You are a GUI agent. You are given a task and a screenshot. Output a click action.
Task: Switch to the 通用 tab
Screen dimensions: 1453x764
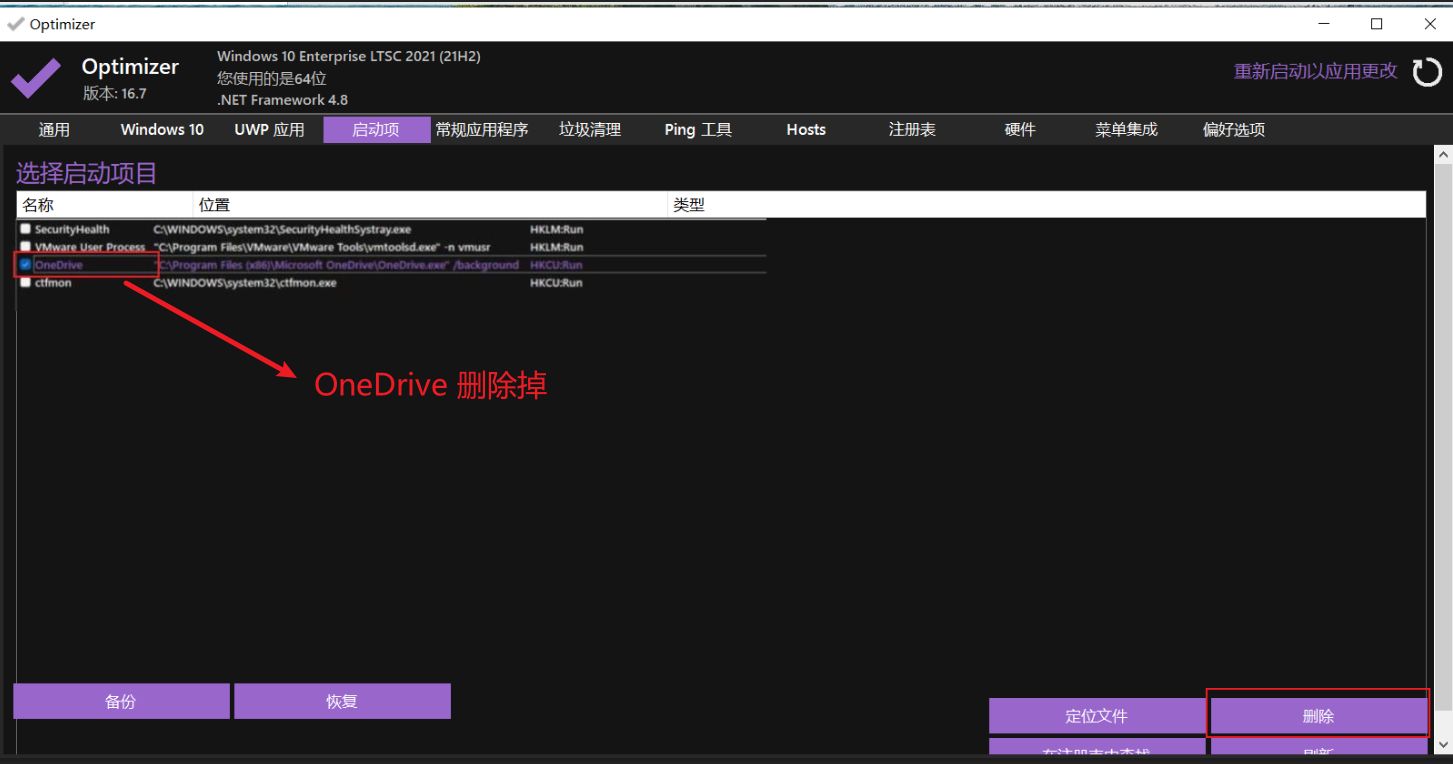pyautogui.click(x=54, y=130)
